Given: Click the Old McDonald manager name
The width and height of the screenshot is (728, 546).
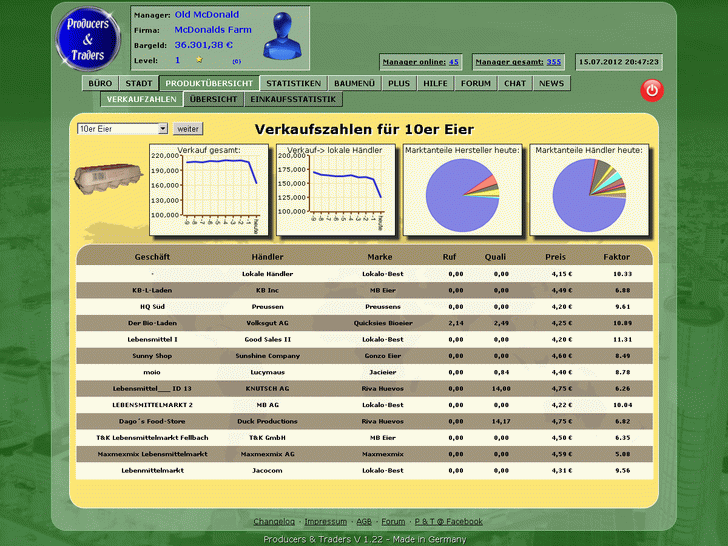Looking at the screenshot, I should [207, 14].
